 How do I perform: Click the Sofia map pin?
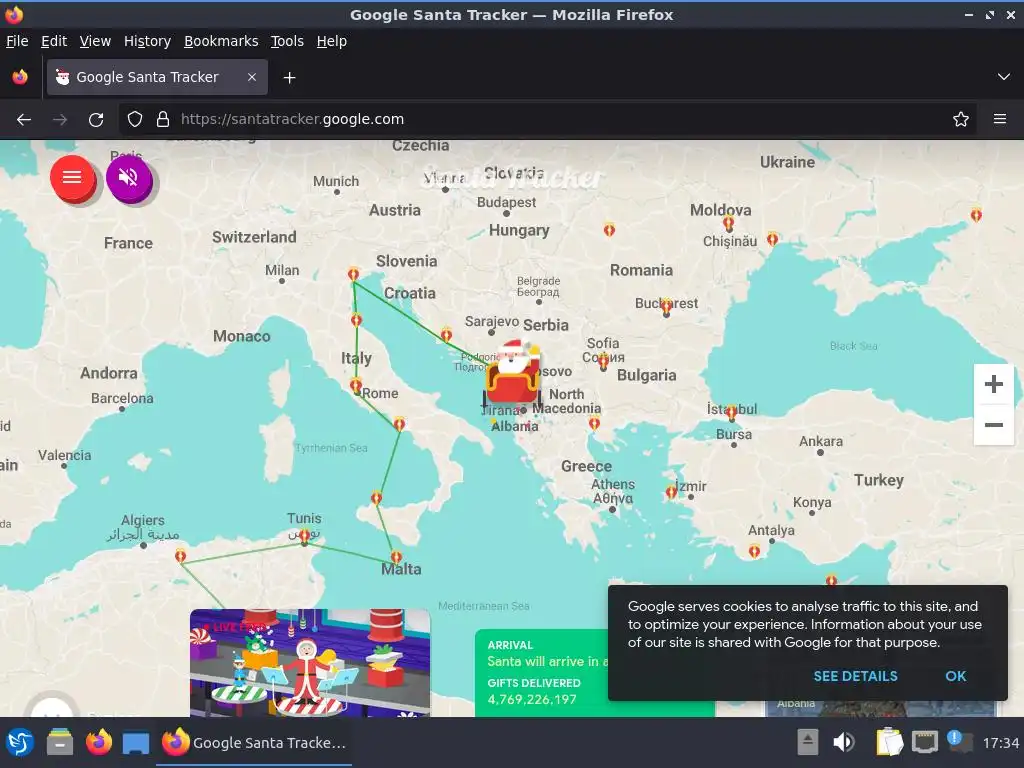pyautogui.click(x=603, y=360)
